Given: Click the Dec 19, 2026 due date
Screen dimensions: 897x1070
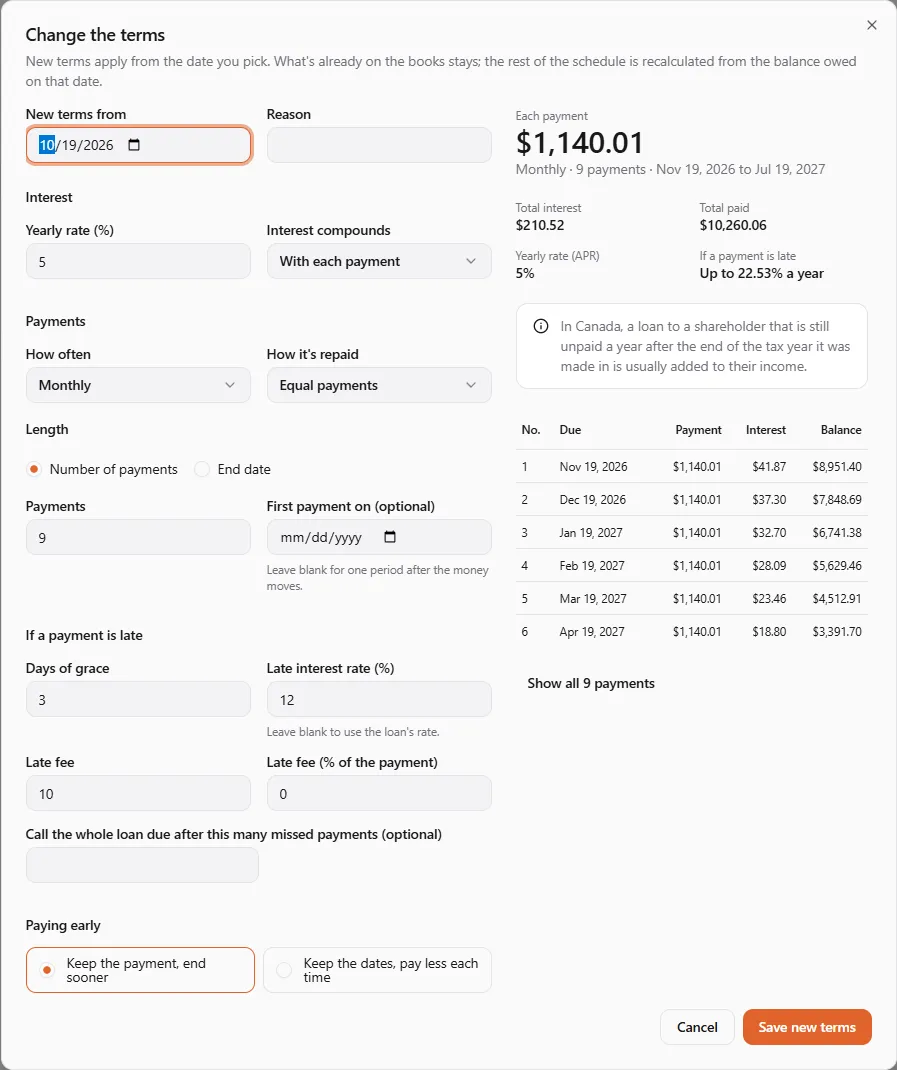Looking at the screenshot, I should (593, 500).
